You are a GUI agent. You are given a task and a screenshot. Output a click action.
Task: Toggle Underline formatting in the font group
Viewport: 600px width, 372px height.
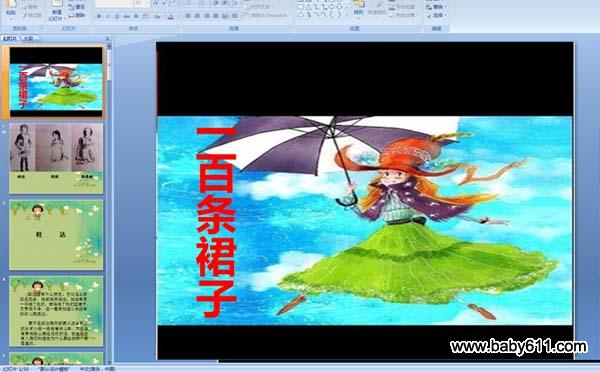(117, 16)
